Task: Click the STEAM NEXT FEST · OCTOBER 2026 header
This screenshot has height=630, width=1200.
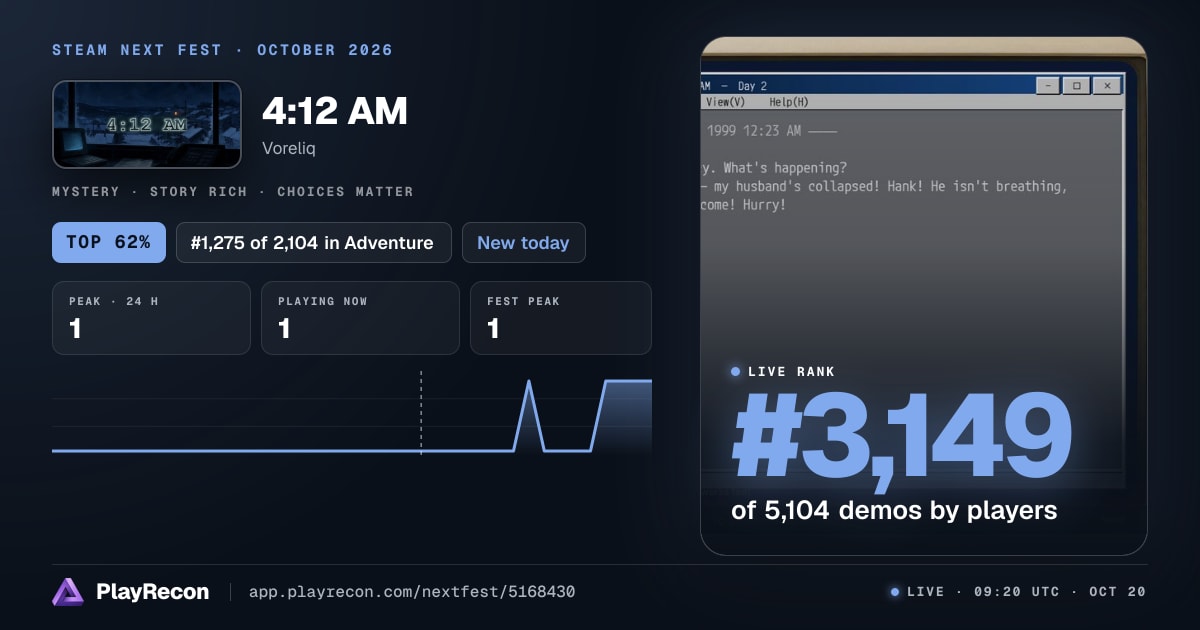Action: click(222, 50)
